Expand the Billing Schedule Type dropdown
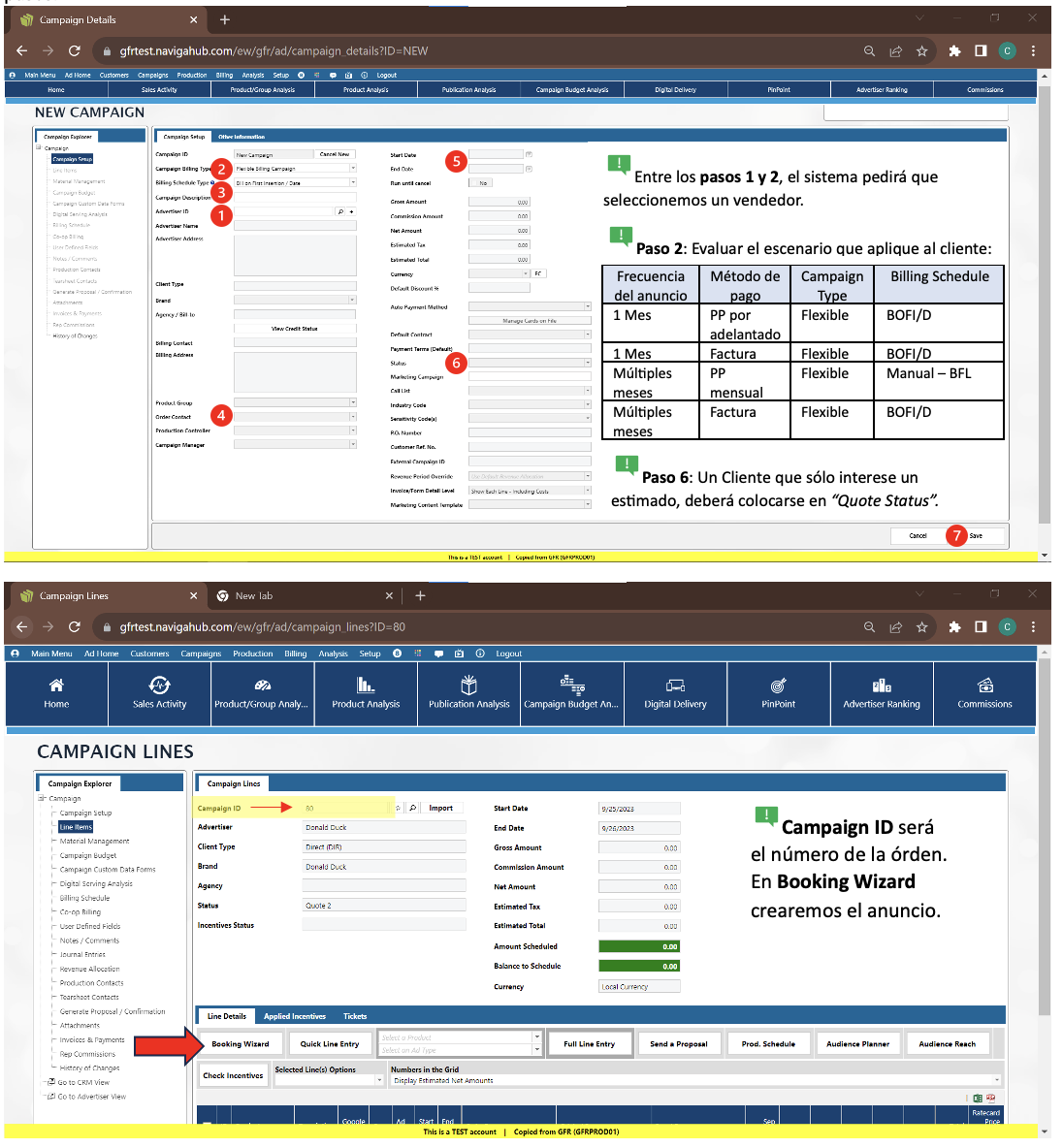 tap(353, 182)
